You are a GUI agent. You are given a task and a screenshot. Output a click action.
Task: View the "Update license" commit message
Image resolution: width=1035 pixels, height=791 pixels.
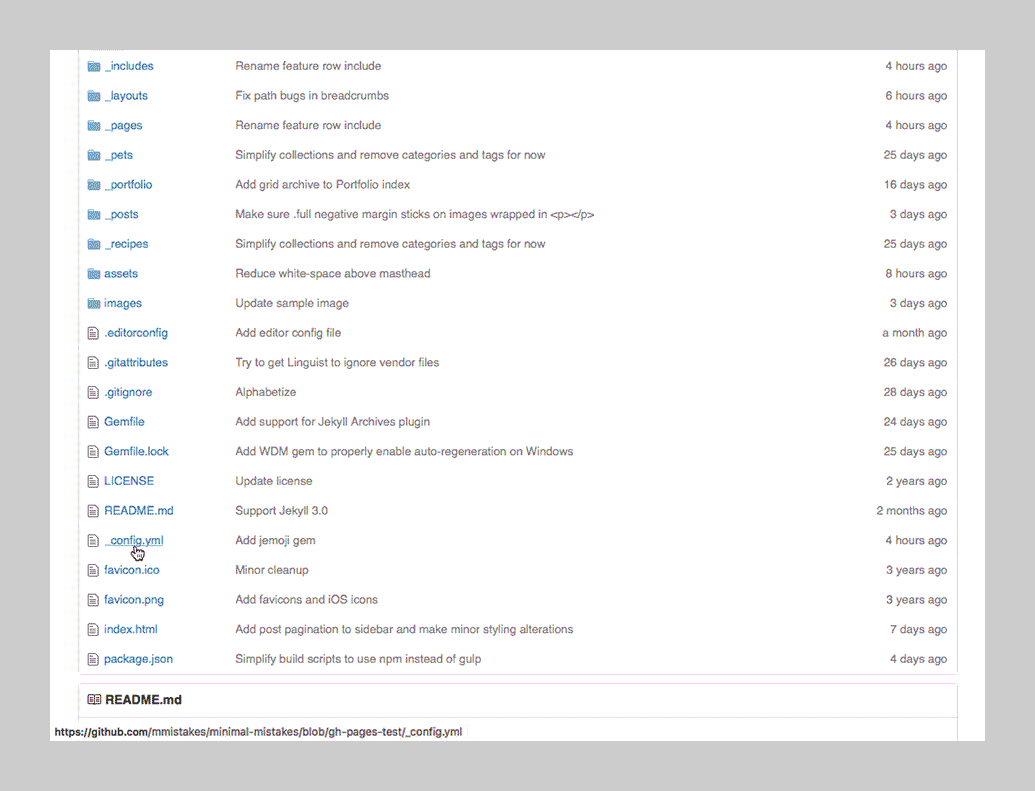(x=273, y=480)
